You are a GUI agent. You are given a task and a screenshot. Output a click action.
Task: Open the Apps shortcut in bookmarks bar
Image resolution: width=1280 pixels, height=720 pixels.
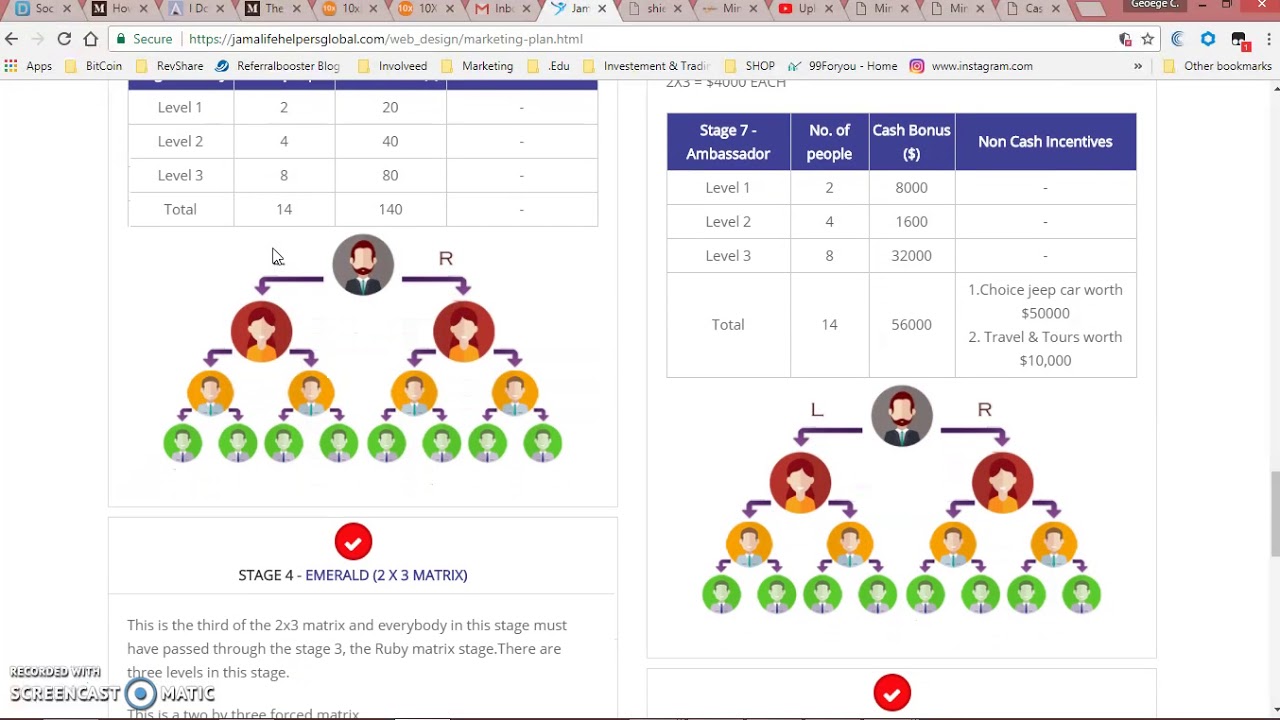28,66
